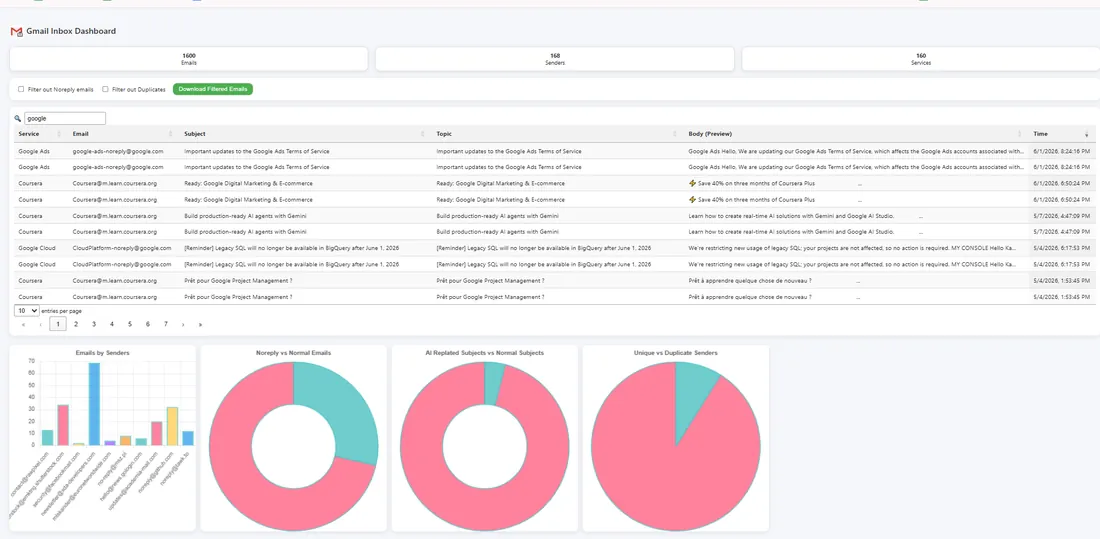Go to the previous page arrow

(41, 324)
